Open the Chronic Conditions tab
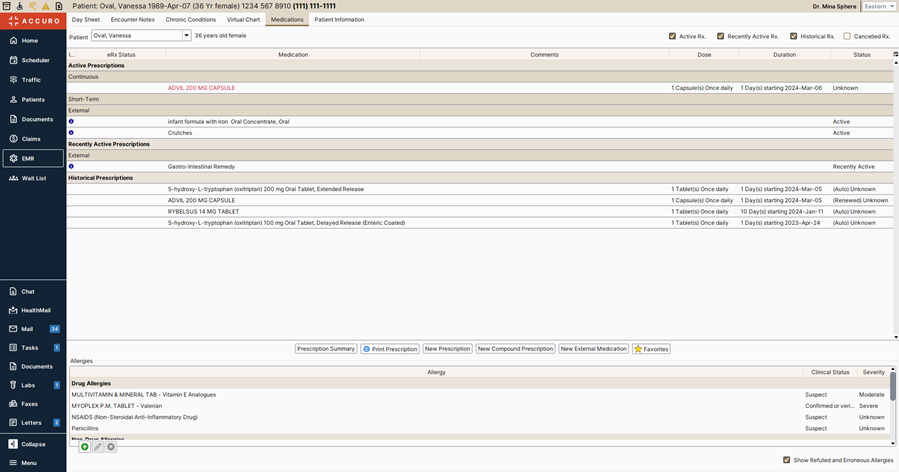 click(x=190, y=19)
